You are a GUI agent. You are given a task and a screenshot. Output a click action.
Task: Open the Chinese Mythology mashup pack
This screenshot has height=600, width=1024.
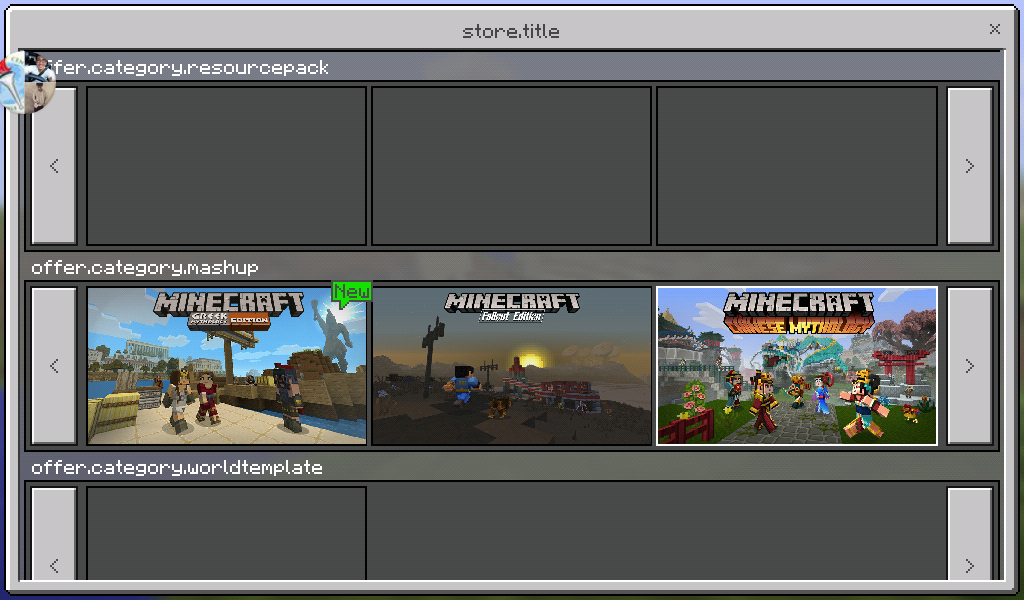(x=797, y=366)
